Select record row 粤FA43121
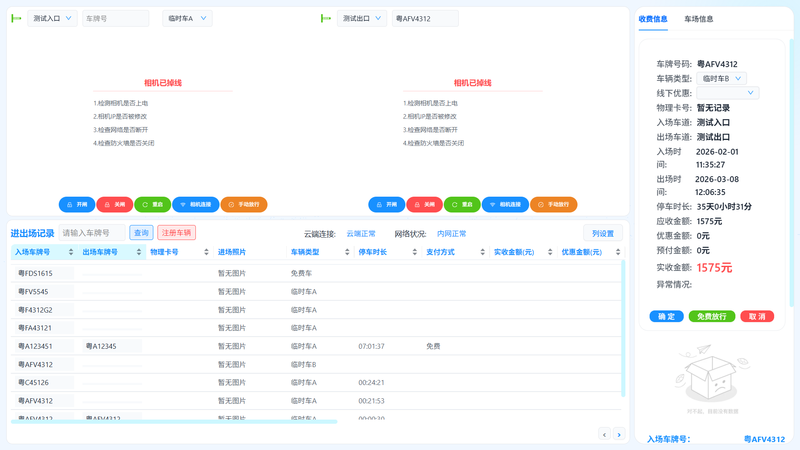This screenshot has height=450, width=800. point(316,328)
